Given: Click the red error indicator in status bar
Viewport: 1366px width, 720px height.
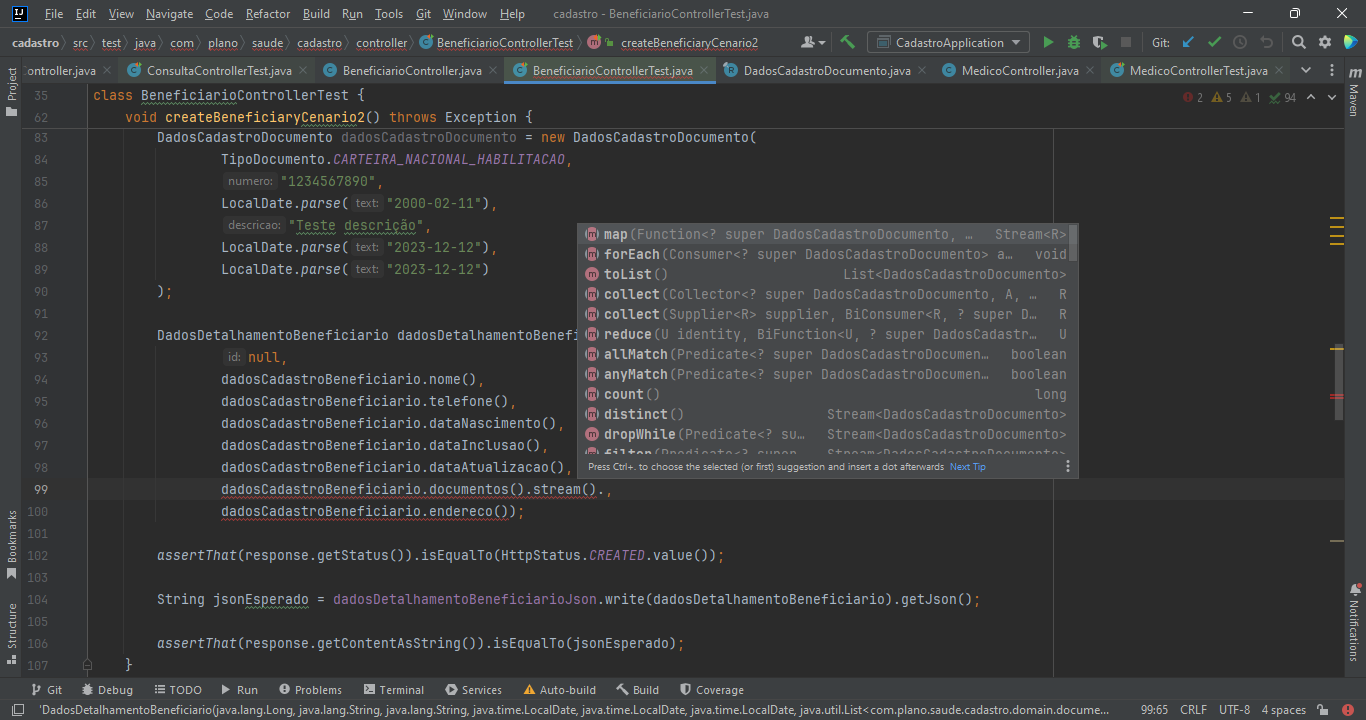Looking at the screenshot, I should point(1349,710).
